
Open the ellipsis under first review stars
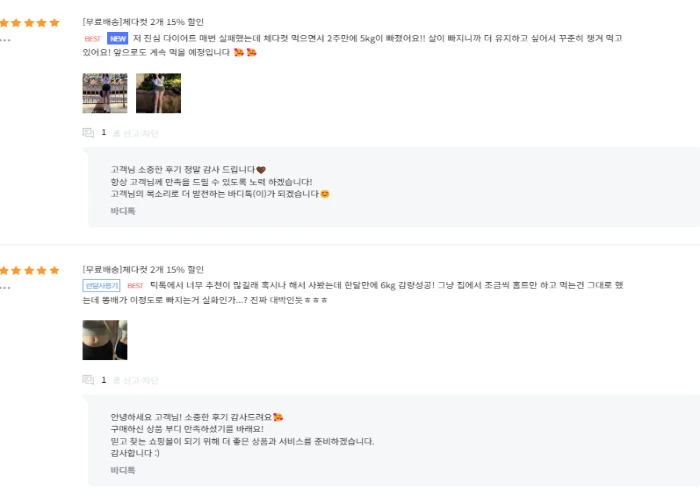[x=5, y=40]
